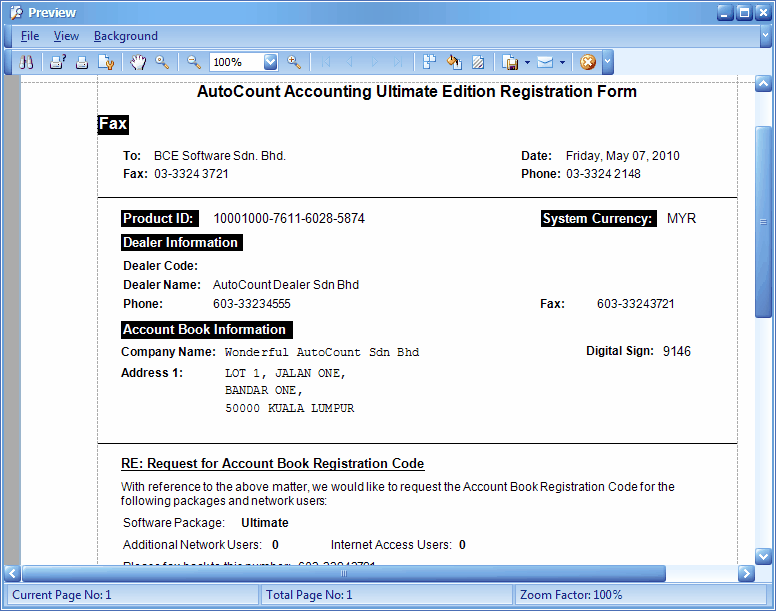Select the Hand tool
This screenshot has height=611, width=776.
[x=138, y=62]
